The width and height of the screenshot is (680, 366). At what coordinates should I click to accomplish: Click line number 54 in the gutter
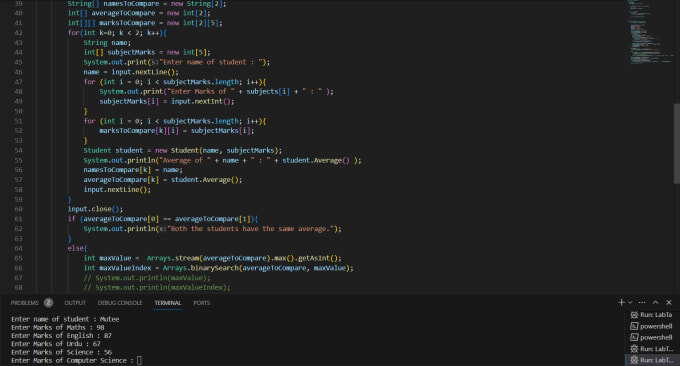coord(18,150)
